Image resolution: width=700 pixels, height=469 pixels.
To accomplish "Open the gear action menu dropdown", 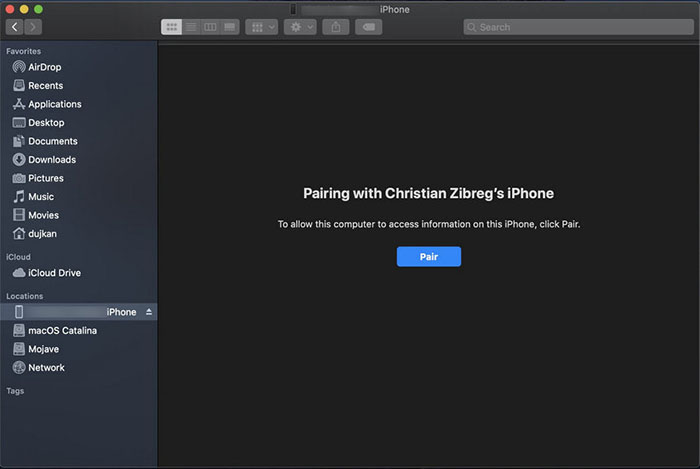I will (300, 27).
